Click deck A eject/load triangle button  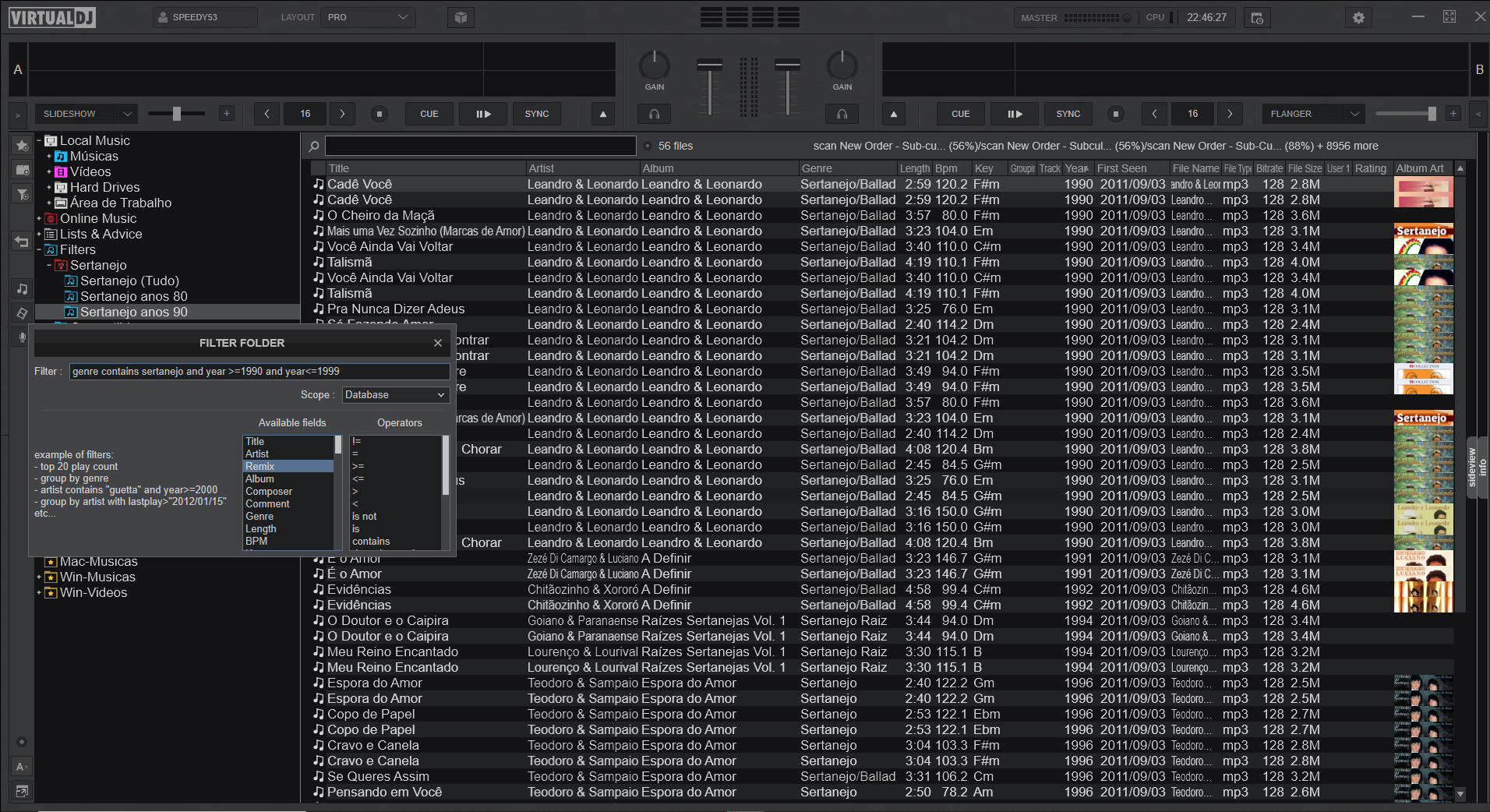point(602,114)
